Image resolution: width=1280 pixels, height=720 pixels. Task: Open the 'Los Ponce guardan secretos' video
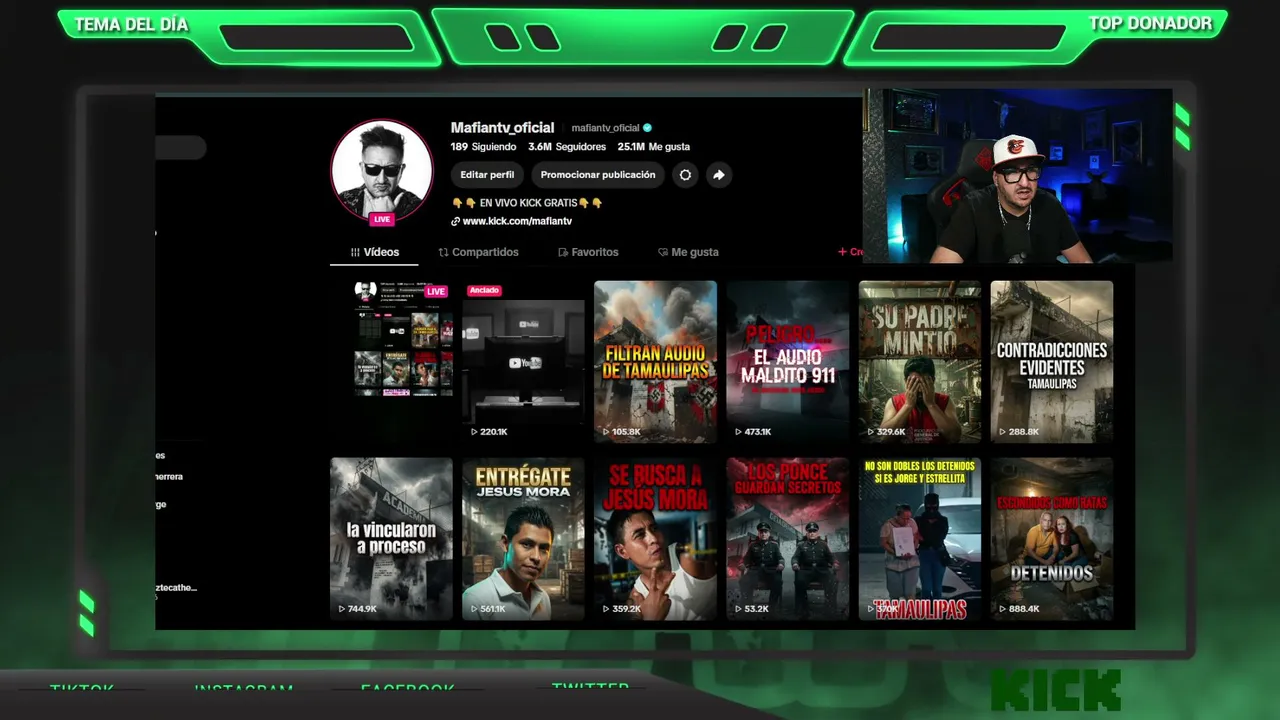pos(787,539)
